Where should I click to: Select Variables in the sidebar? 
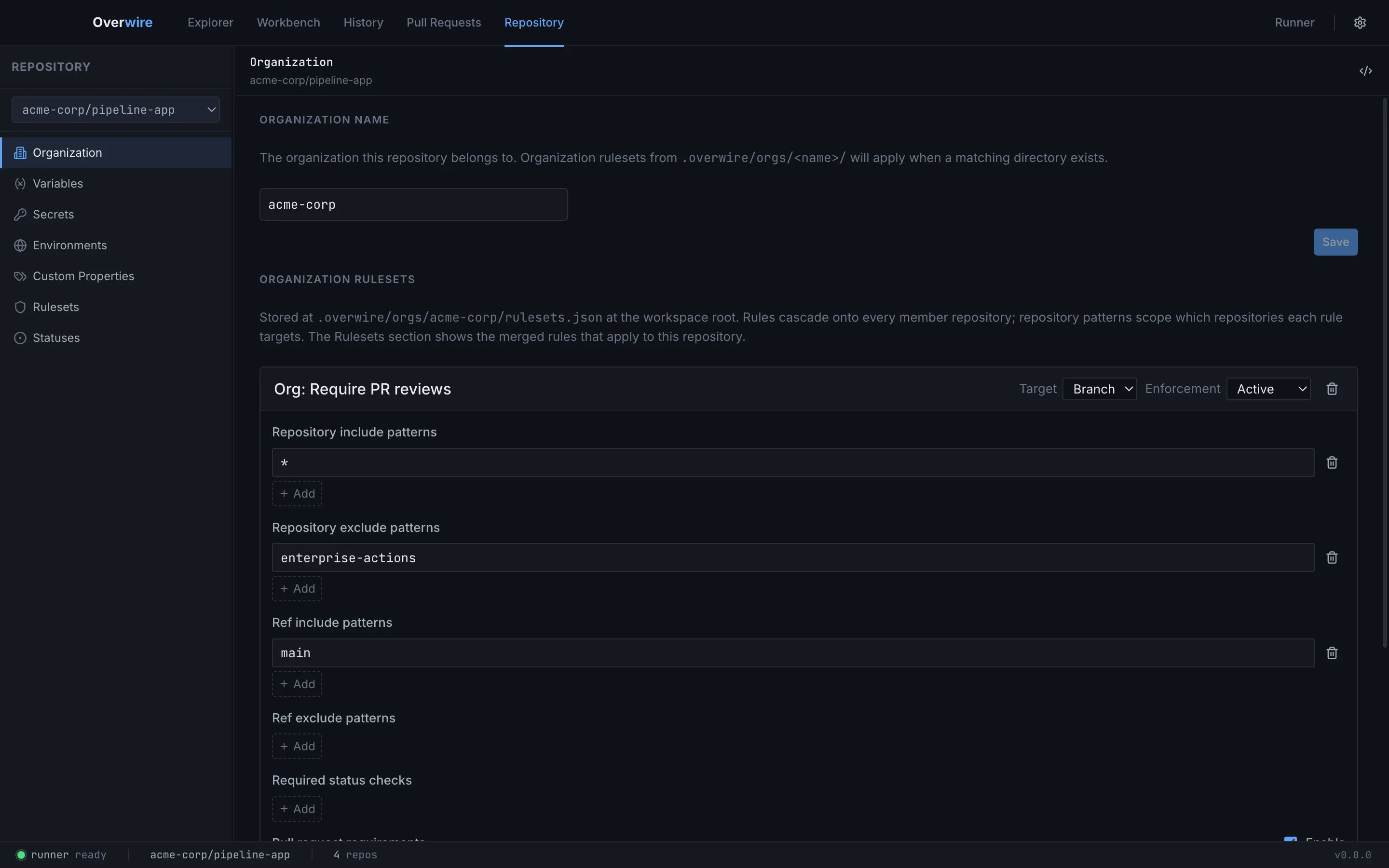(x=115, y=184)
